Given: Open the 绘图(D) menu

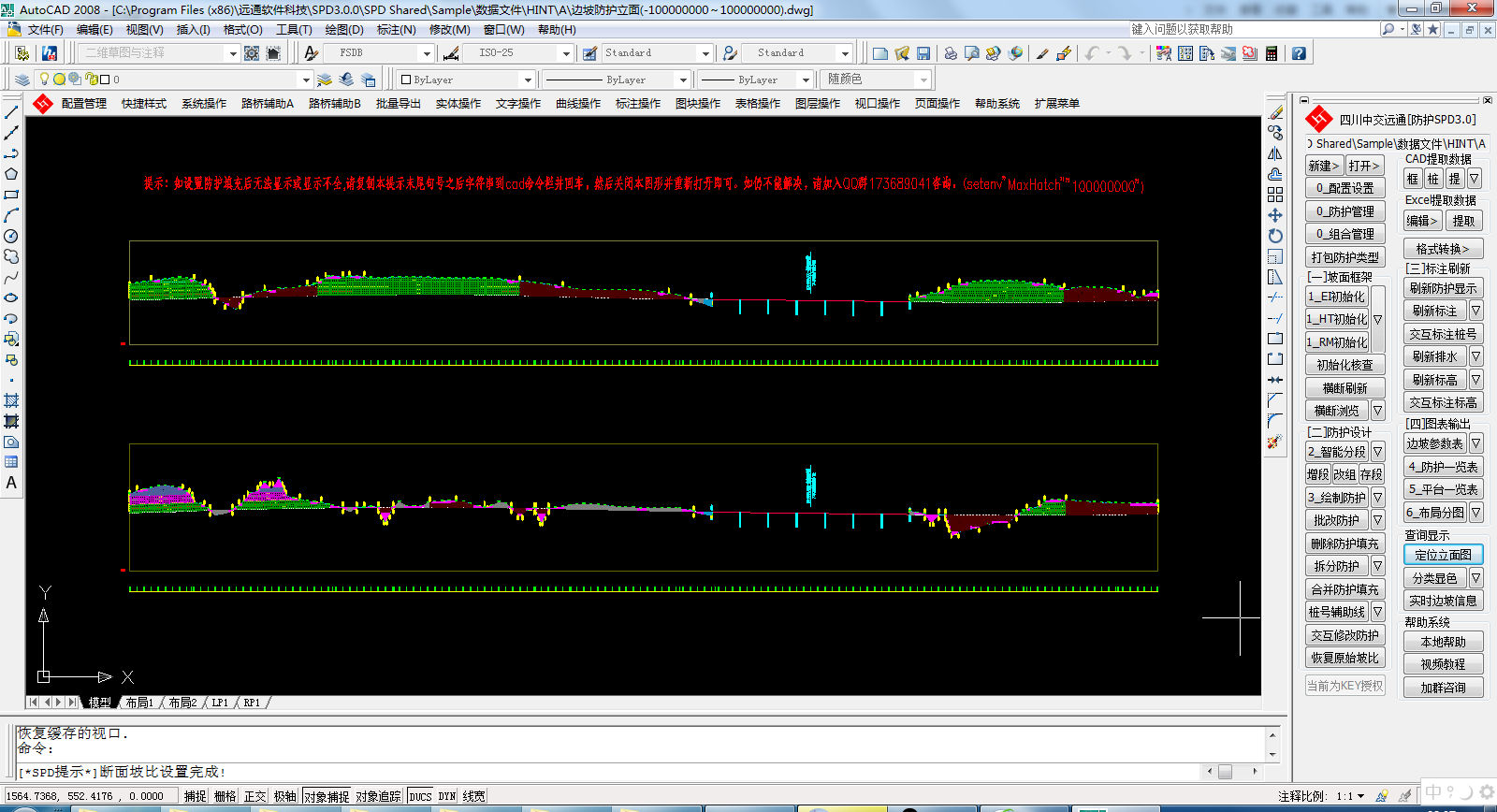Looking at the screenshot, I should pyautogui.click(x=344, y=30).
